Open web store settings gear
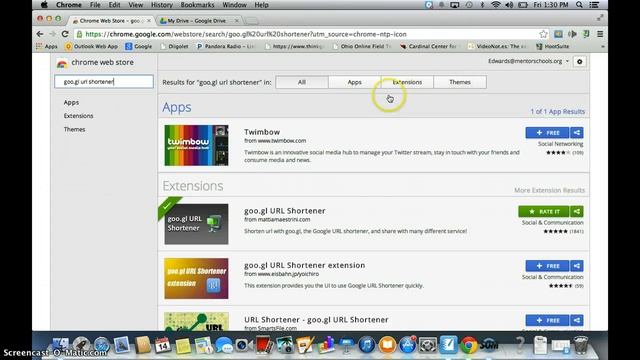Image resolution: width=640 pixels, height=360 pixels. click(x=580, y=62)
